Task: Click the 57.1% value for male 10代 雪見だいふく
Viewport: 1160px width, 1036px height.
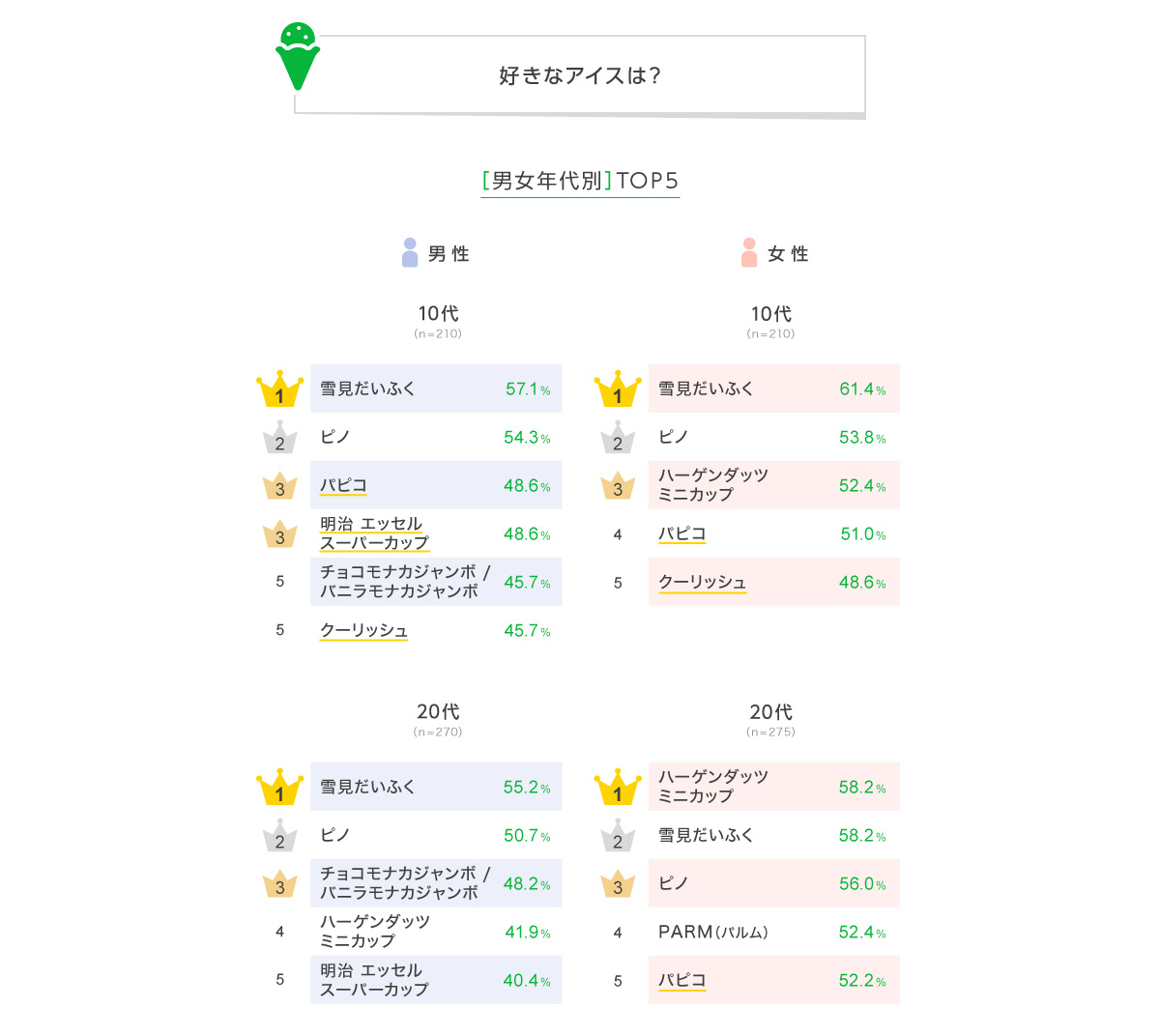Action: (x=528, y=388)
